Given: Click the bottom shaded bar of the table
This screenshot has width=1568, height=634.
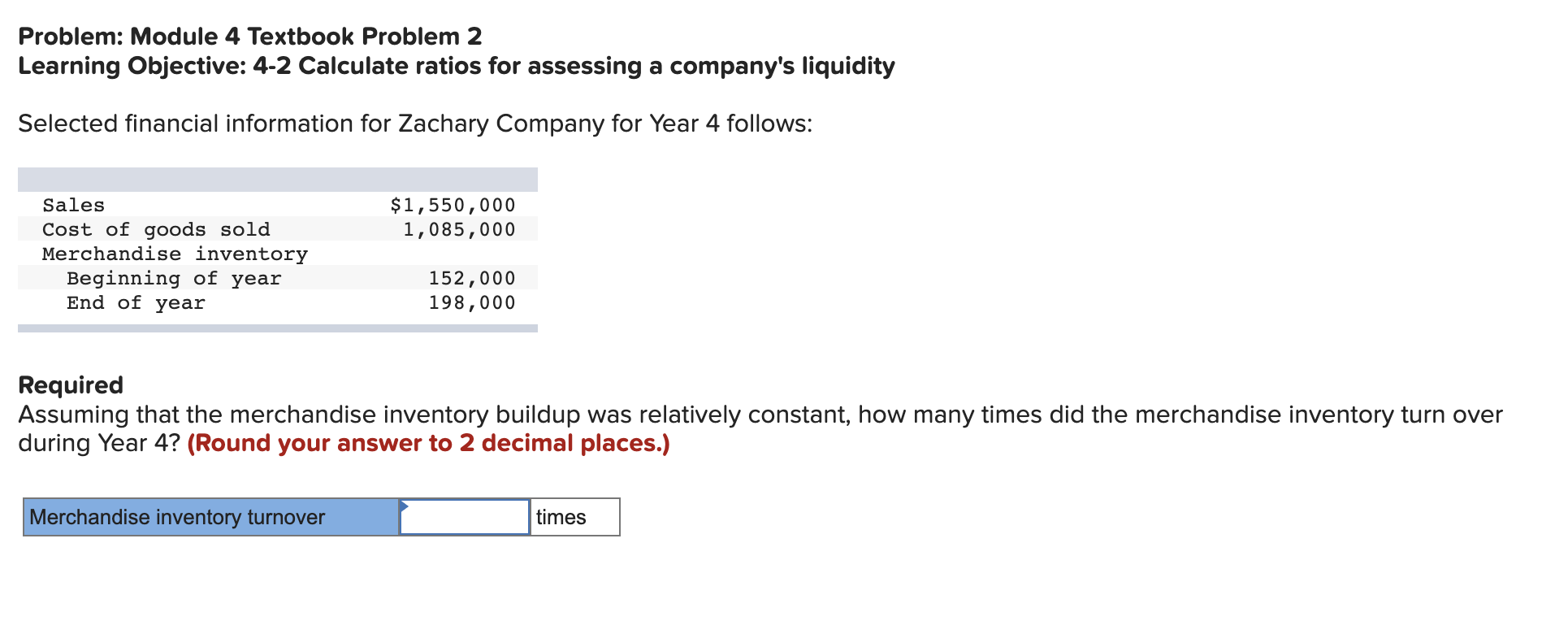Looking at the screenshot, I should pyautogui.click(x=276, y=327).
